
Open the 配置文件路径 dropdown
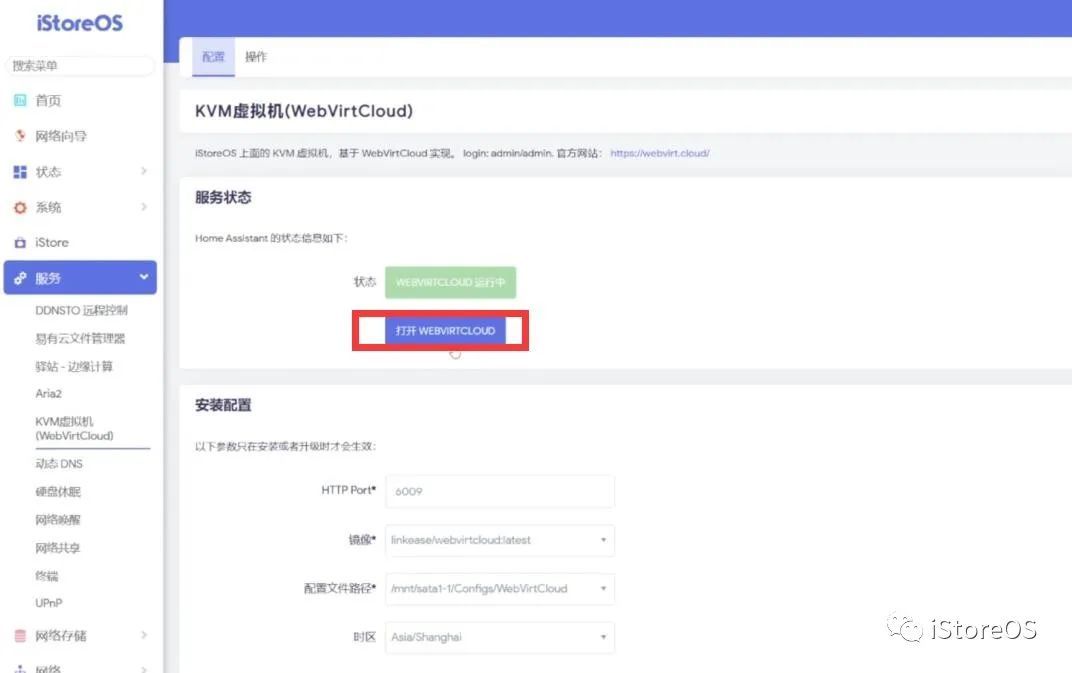coord(500,589)
